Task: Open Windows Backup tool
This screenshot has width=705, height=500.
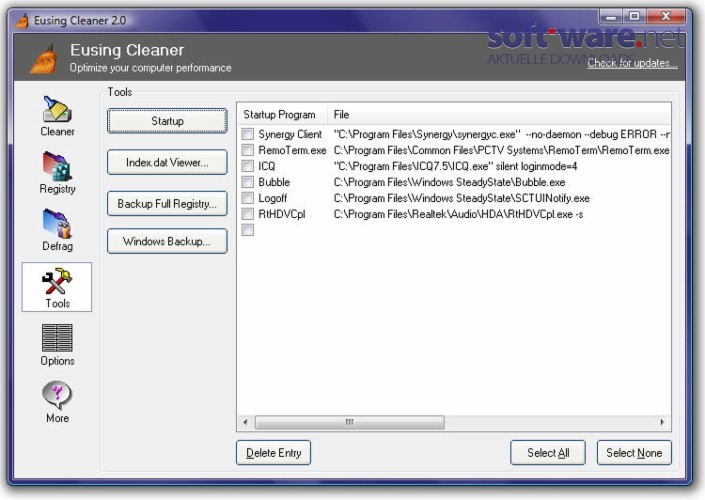Action: pyautogui.click(x=167, y=241)
